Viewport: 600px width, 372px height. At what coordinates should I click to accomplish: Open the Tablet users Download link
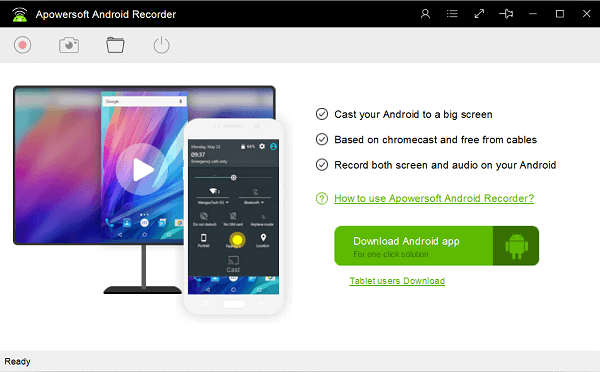click(397, 281)
